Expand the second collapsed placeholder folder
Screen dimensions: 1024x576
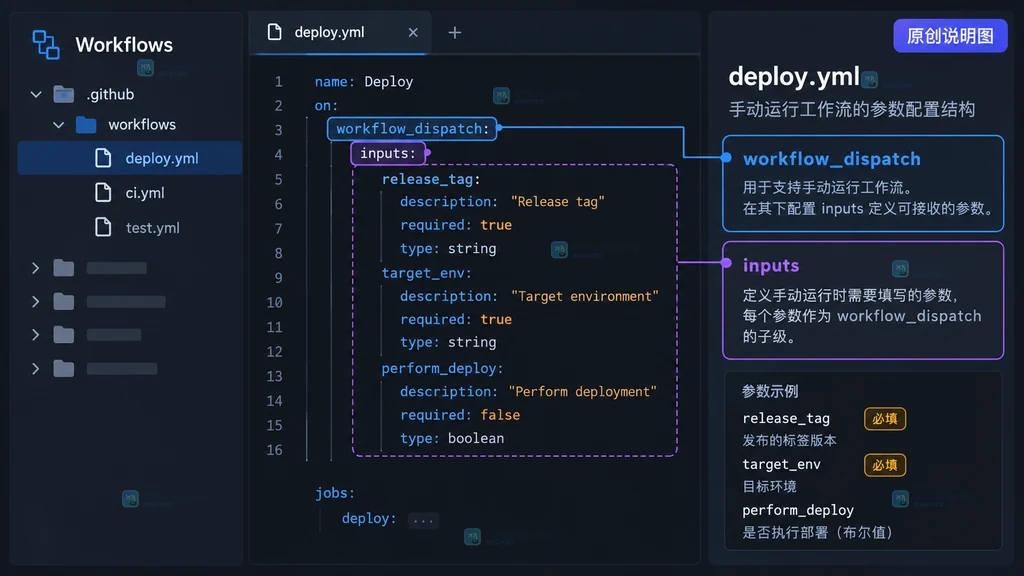point(35,301)
